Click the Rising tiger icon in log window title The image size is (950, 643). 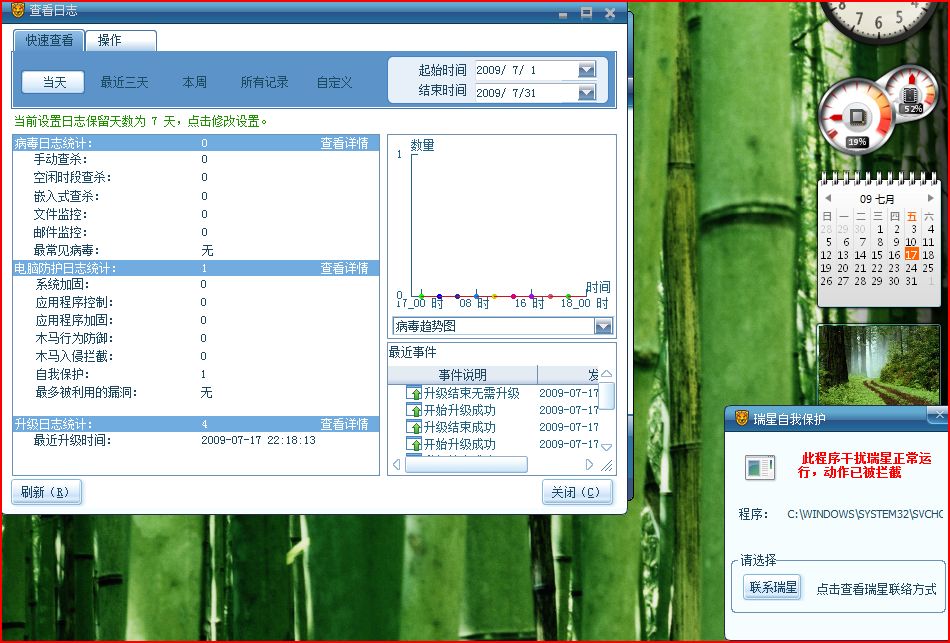coord(18,10)
